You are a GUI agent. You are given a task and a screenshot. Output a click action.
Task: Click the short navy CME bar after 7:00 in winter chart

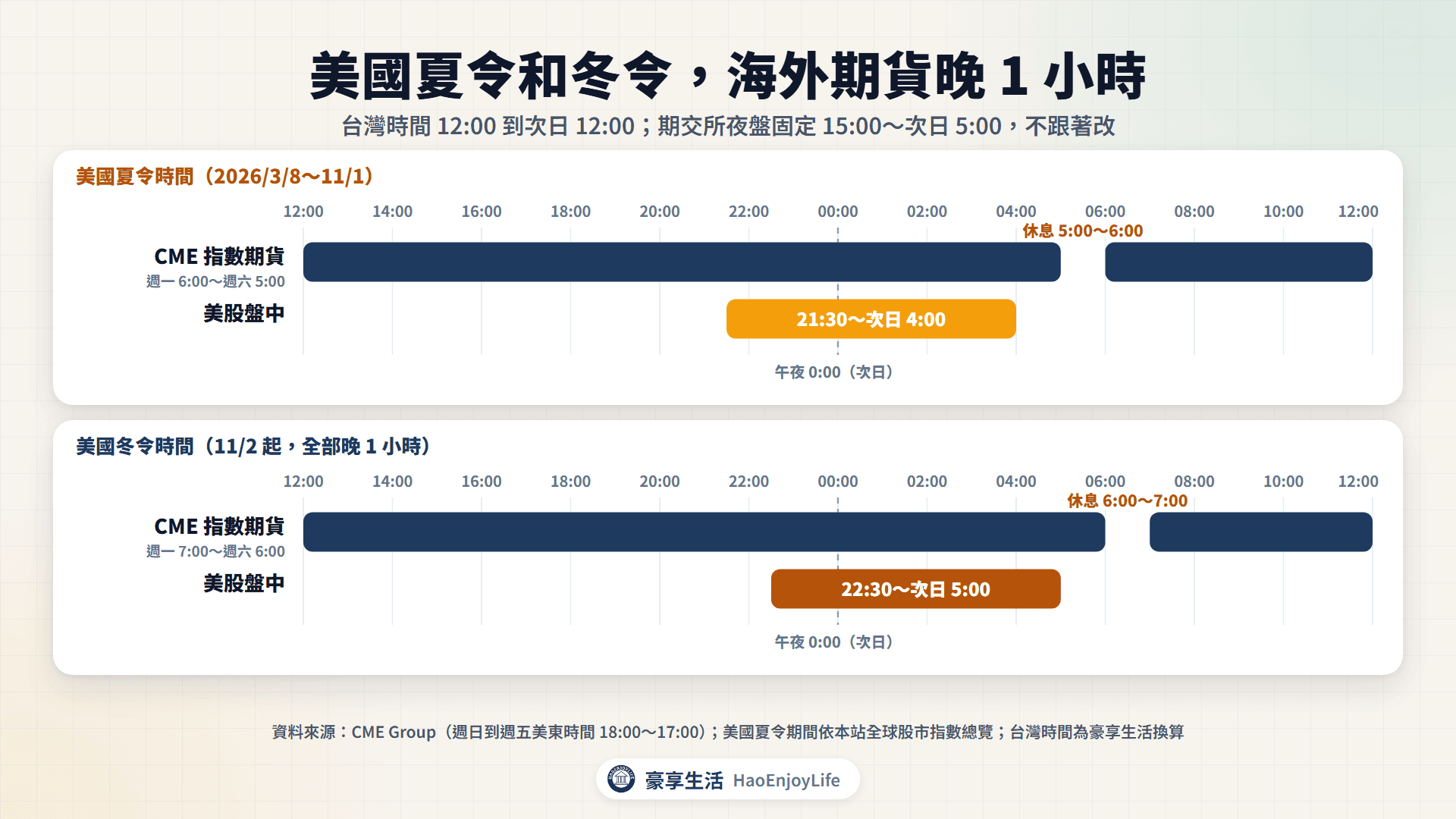[1261, 532]
